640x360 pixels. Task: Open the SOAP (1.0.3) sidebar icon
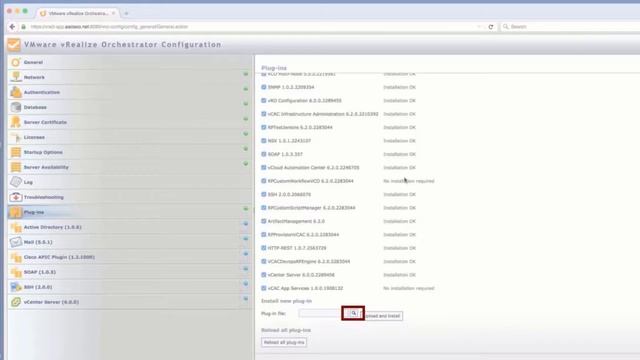pyautogui.click(x=16, y=272)
